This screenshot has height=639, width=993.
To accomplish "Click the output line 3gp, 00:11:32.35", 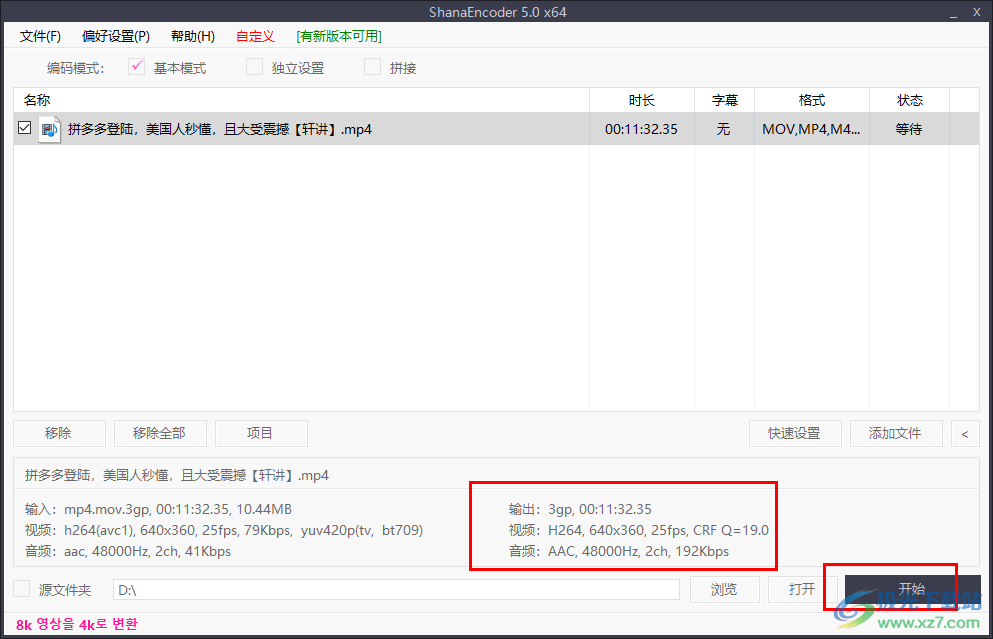I will pos(579,509).
